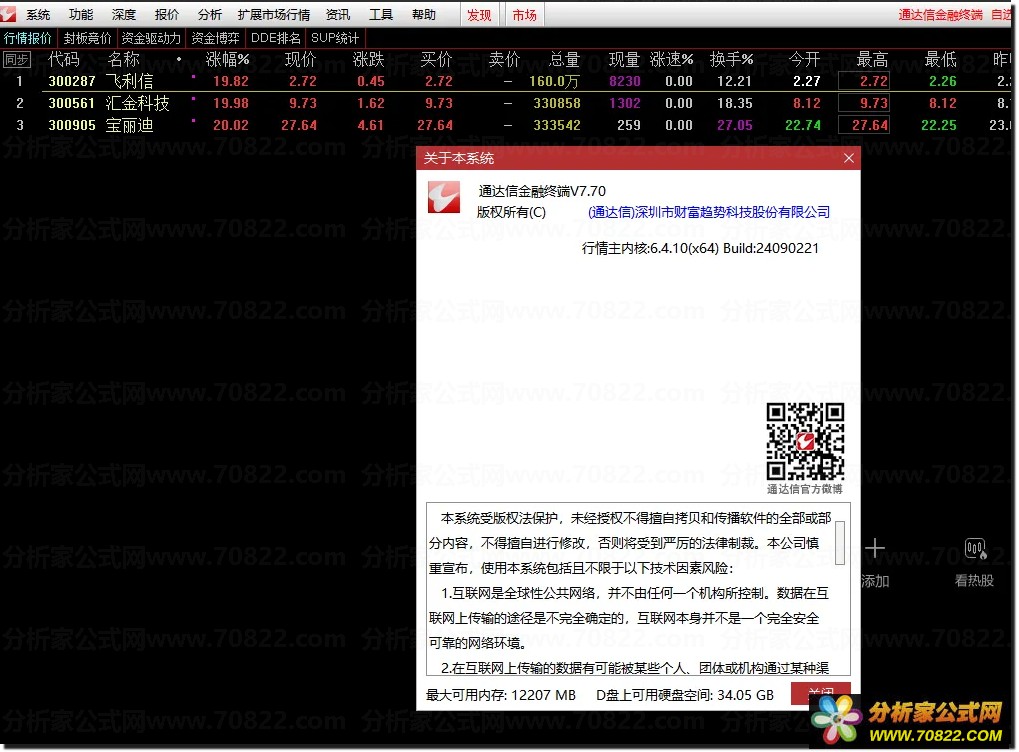Sort by the 代码 column header
The image size is (1019, 752).
(x=64, y=60)
